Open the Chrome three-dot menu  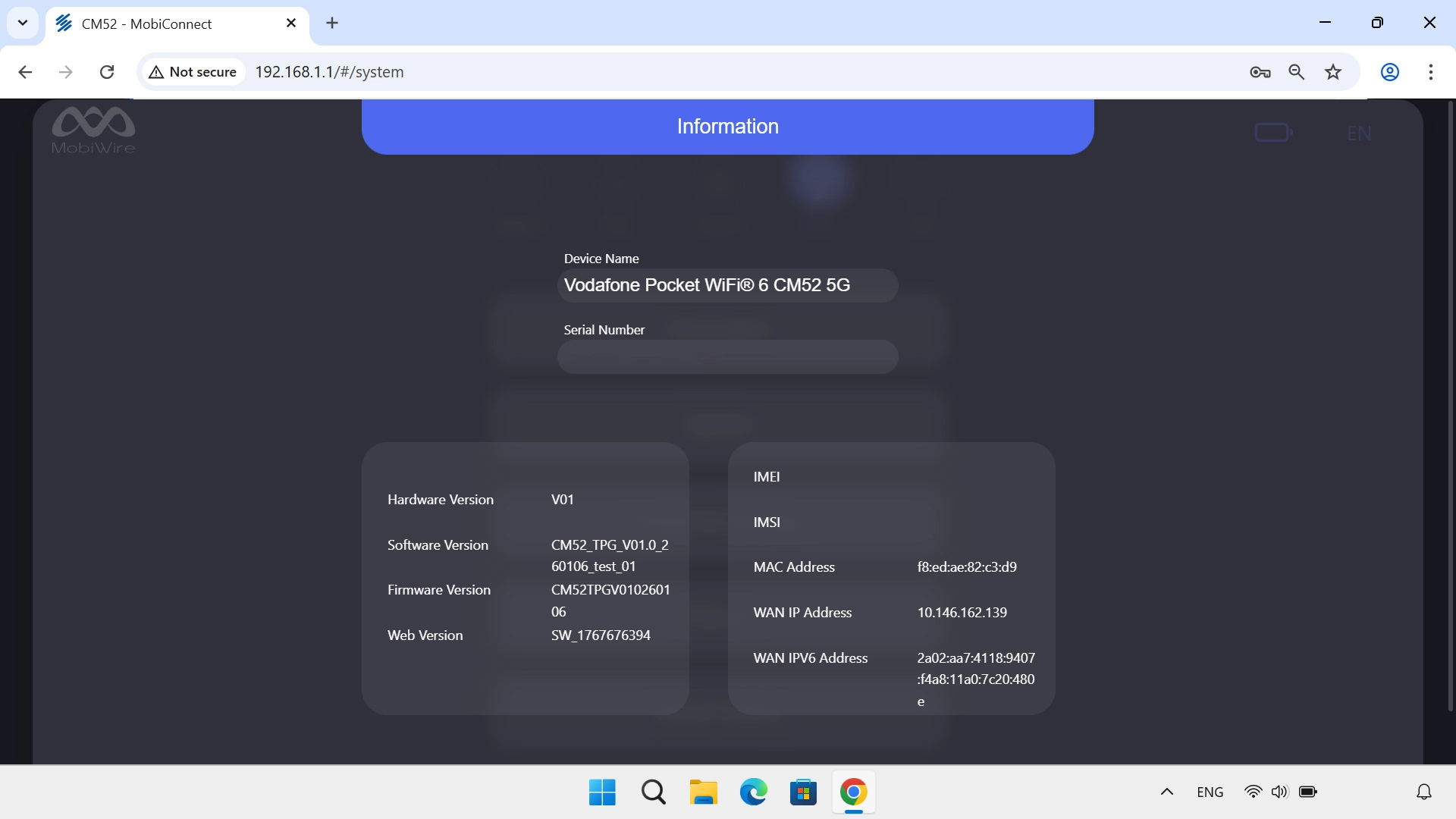click(x=1430, y=72)
